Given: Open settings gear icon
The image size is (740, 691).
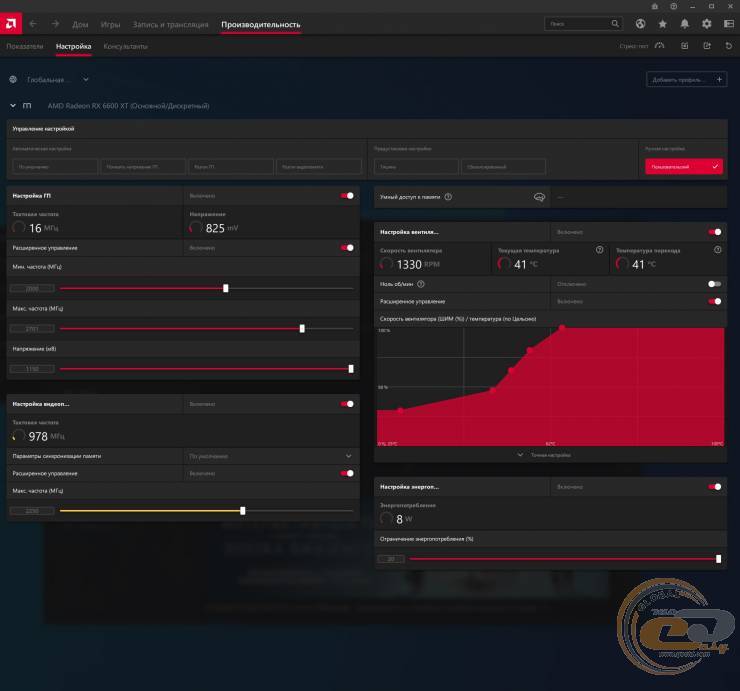Looking at the screenshot, I should pos(706,24).
